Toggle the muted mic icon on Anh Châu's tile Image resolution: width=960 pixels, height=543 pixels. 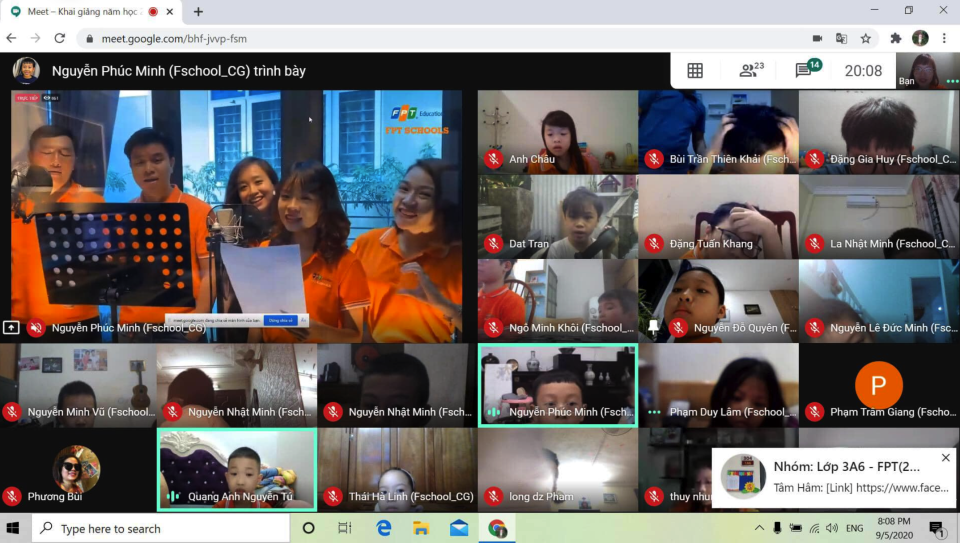[493, 159]
